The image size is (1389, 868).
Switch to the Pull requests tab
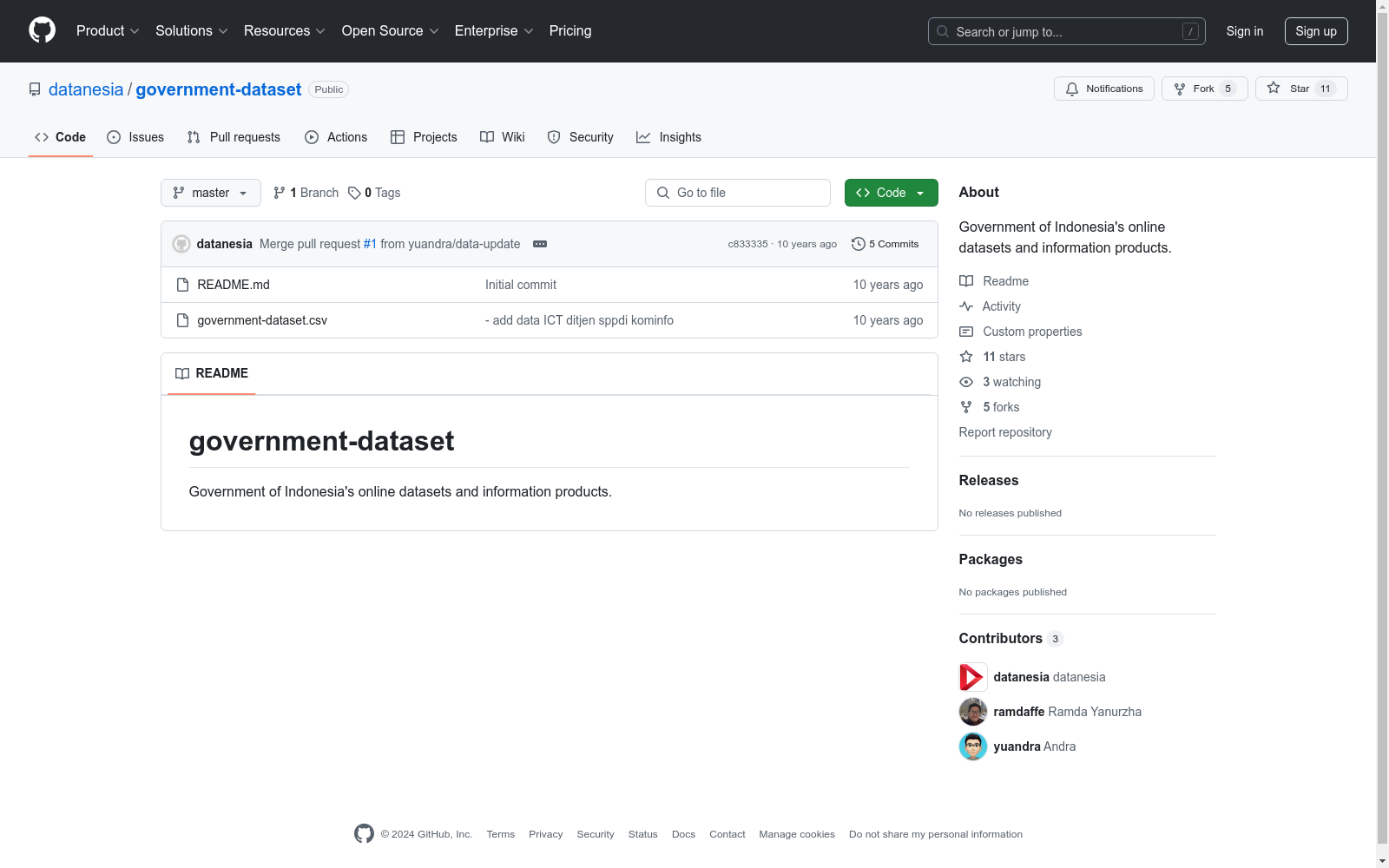(x=234, y=137)
